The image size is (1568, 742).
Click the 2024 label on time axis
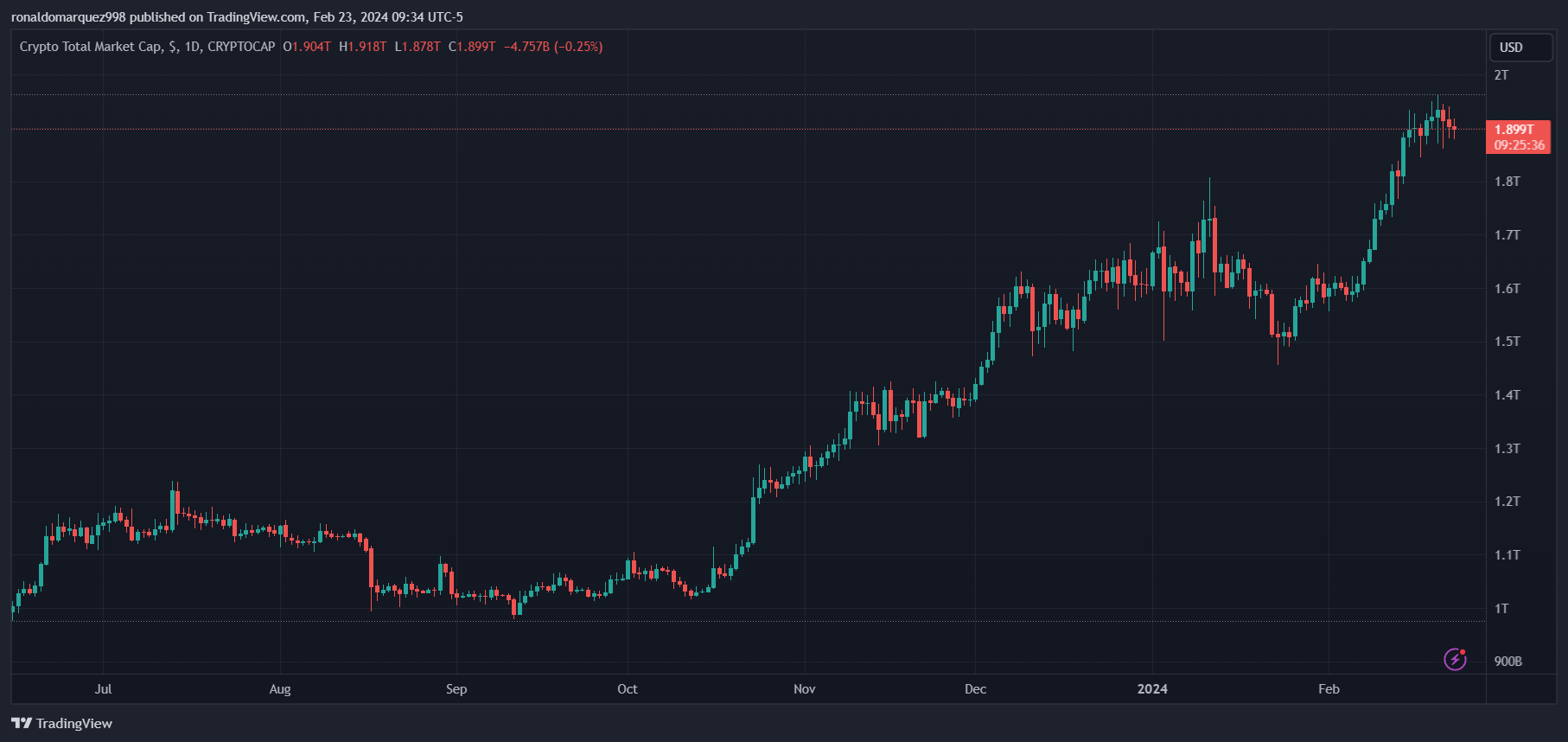click(1152, 689)
